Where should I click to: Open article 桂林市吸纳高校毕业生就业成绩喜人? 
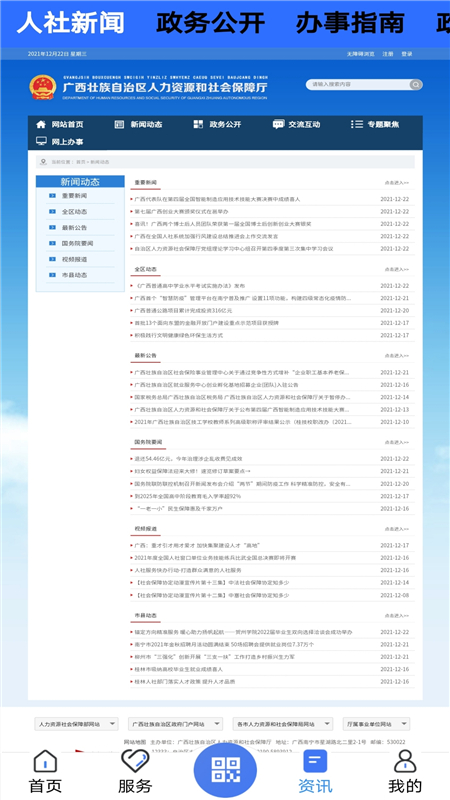(179, 669)
